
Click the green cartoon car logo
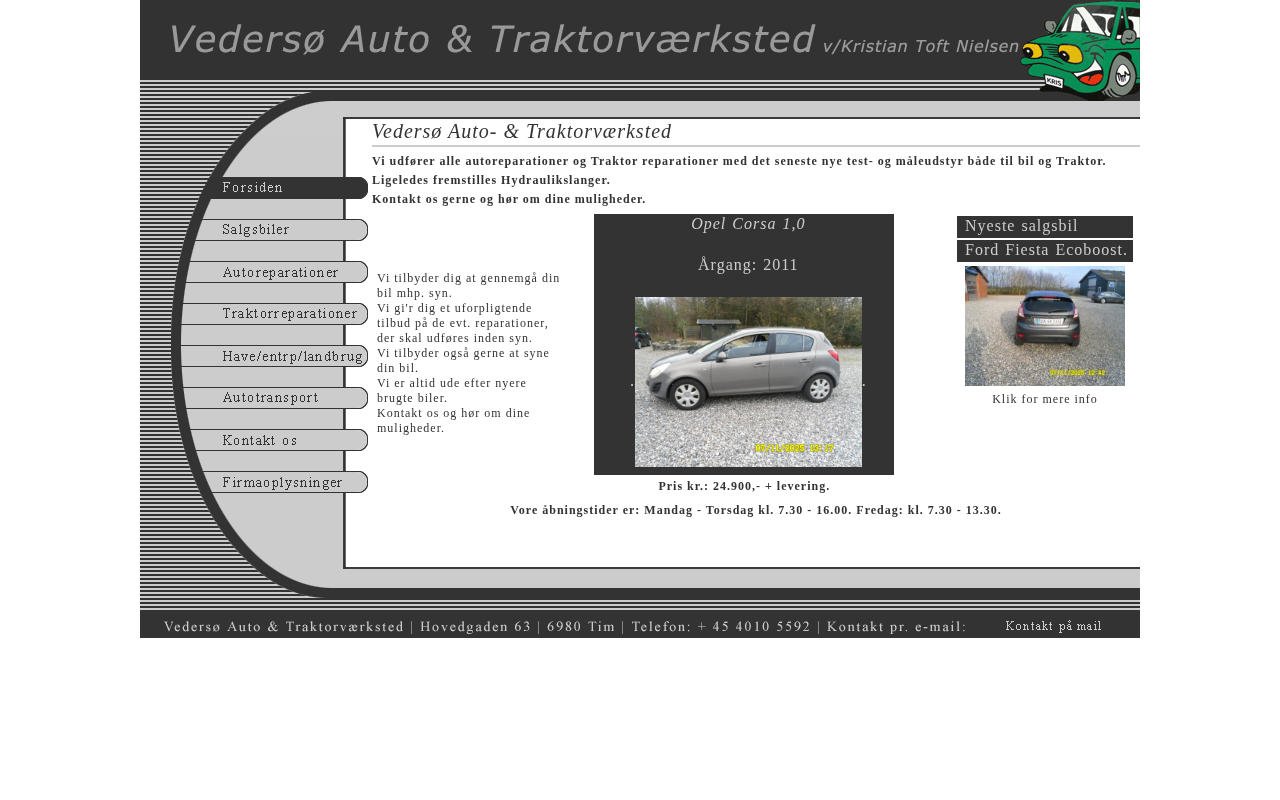coord(1080,50)
